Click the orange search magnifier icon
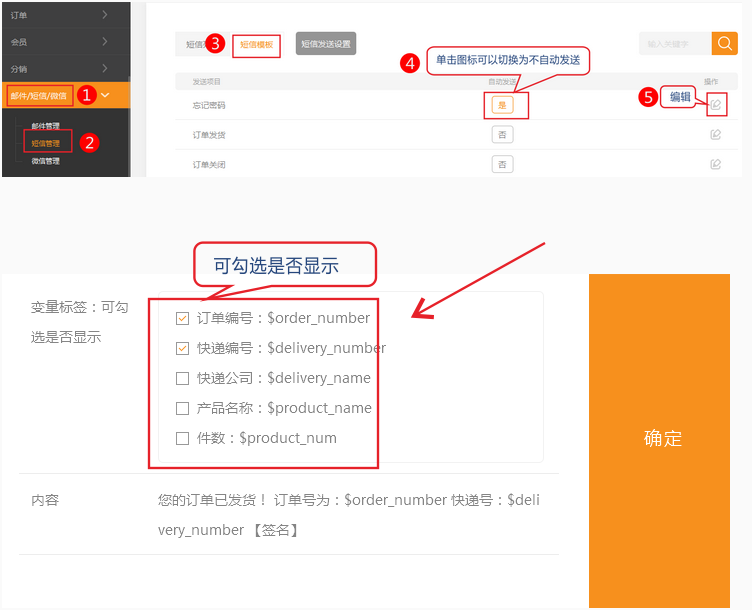752x610 pixels. pyautogui.click(x=724, y=44)
